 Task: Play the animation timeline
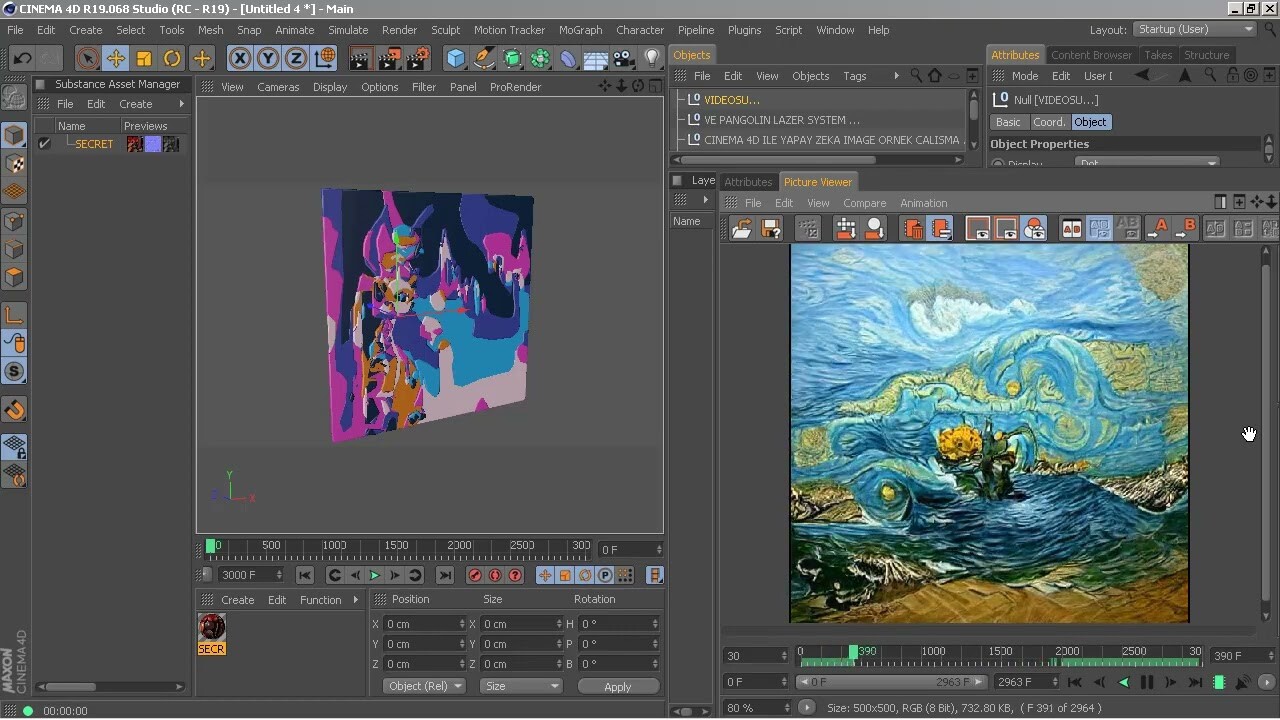click(x=375, y=575)
